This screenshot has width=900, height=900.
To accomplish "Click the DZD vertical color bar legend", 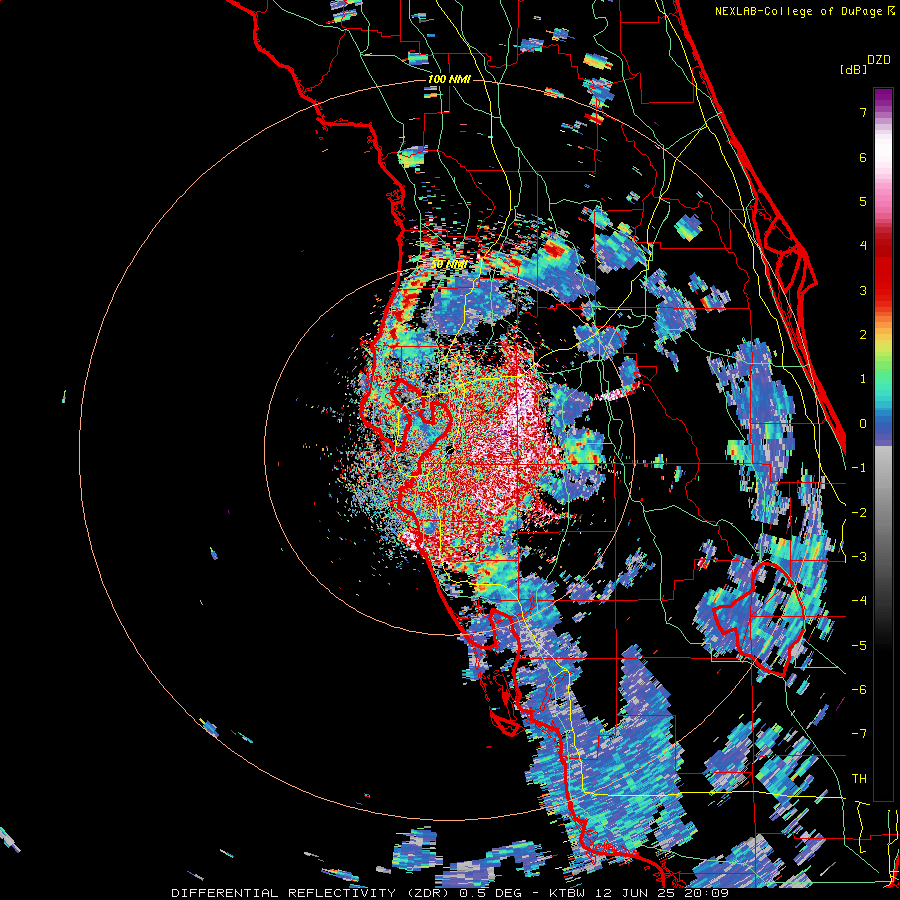I will click(883, 444).
